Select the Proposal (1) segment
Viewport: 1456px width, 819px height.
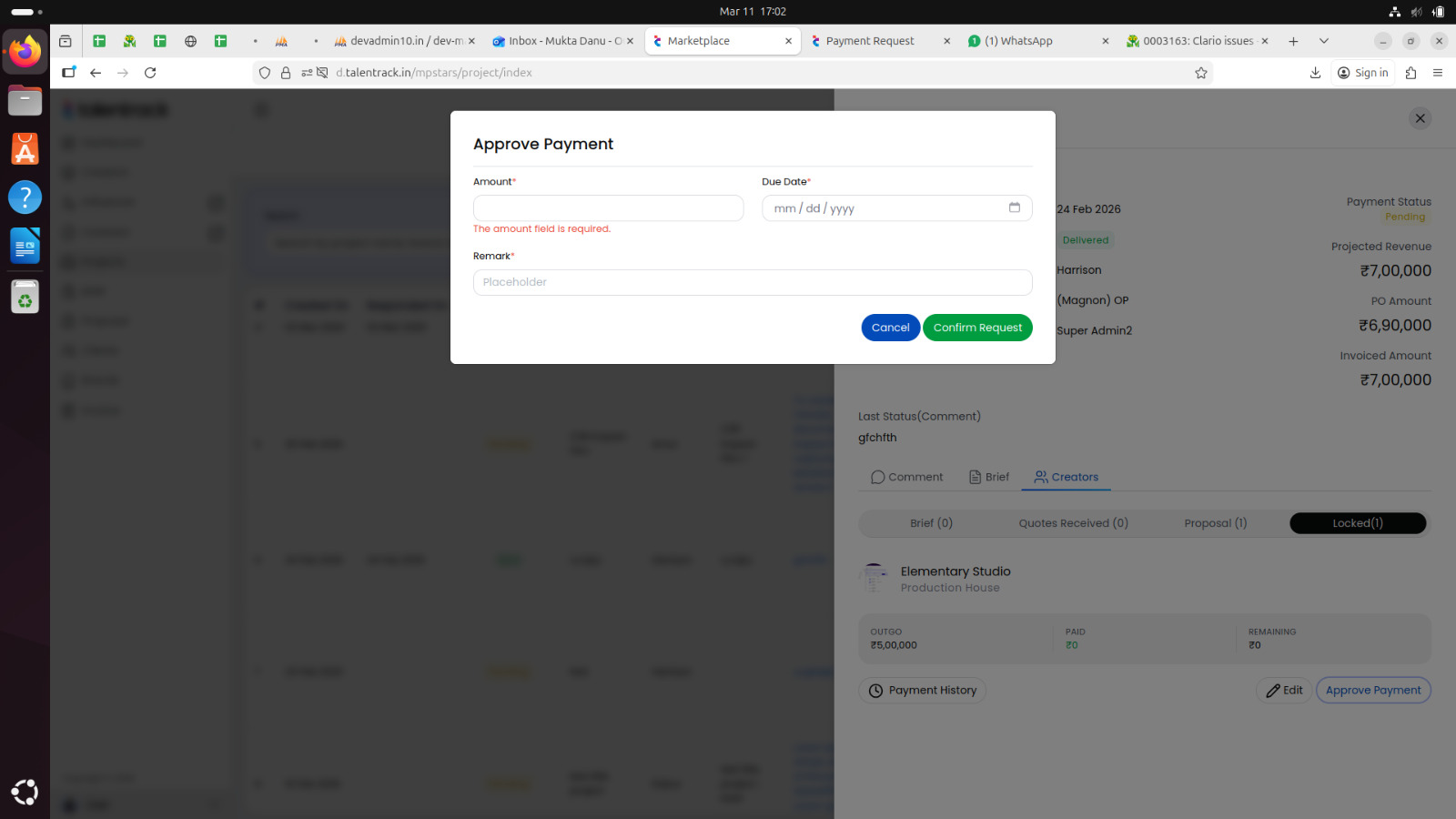click(1215, 523)
